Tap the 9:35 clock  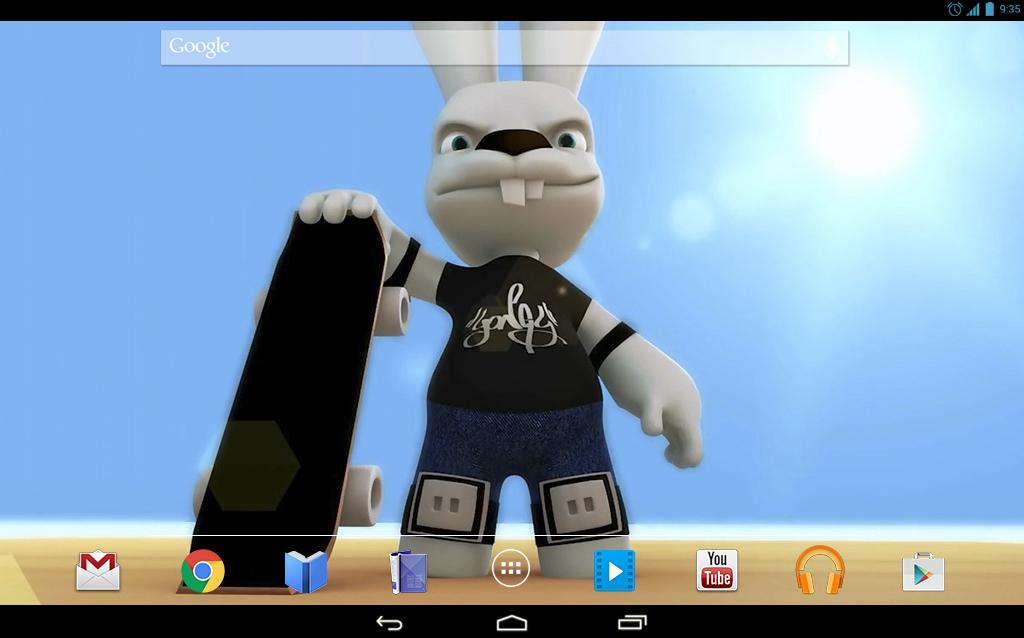tap(1010, 10)
